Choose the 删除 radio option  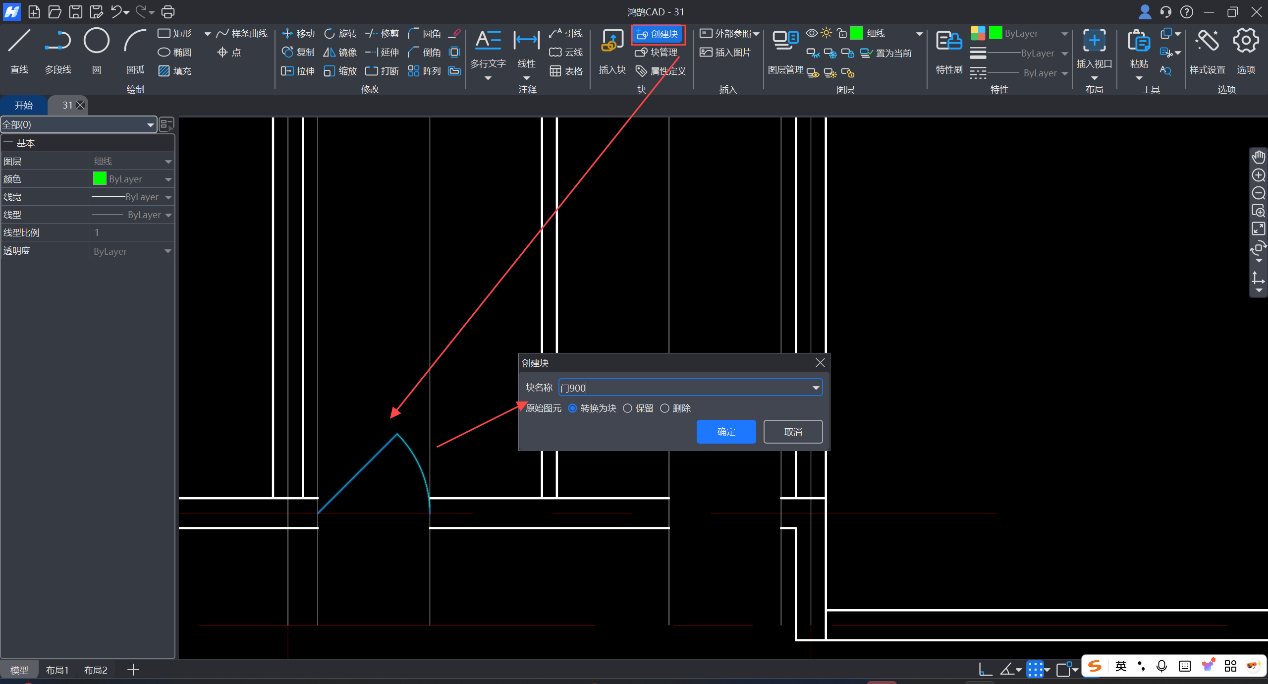tap(664, 408)
